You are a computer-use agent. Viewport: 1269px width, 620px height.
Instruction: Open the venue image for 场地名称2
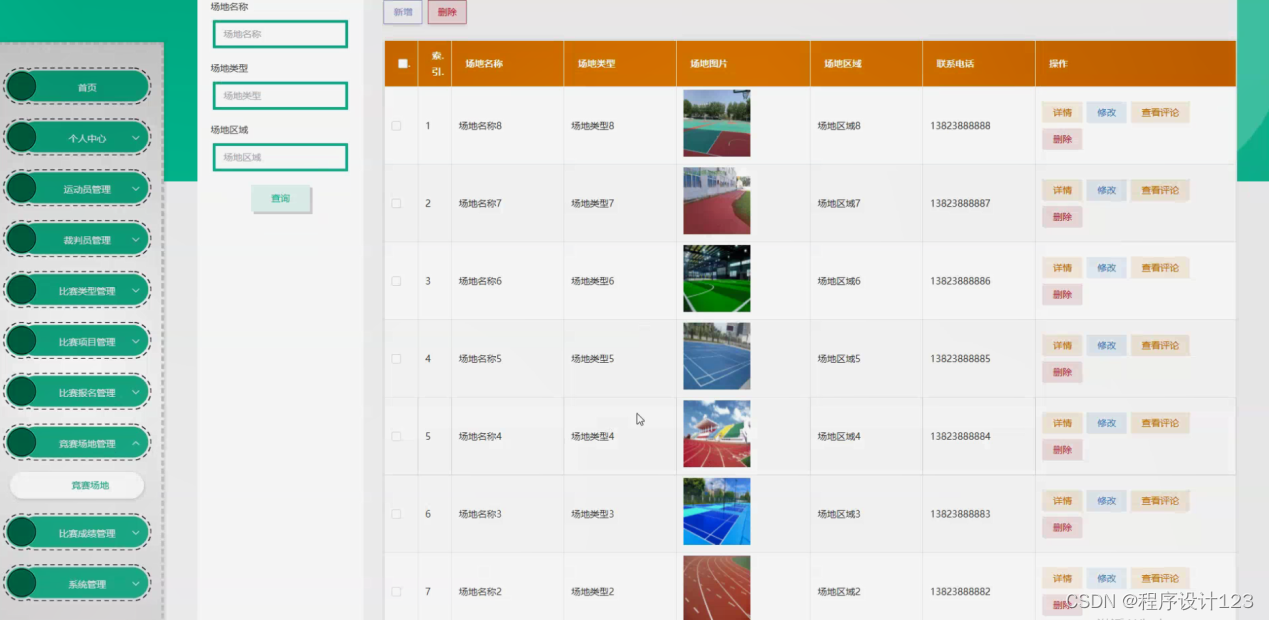click(716, 588)
